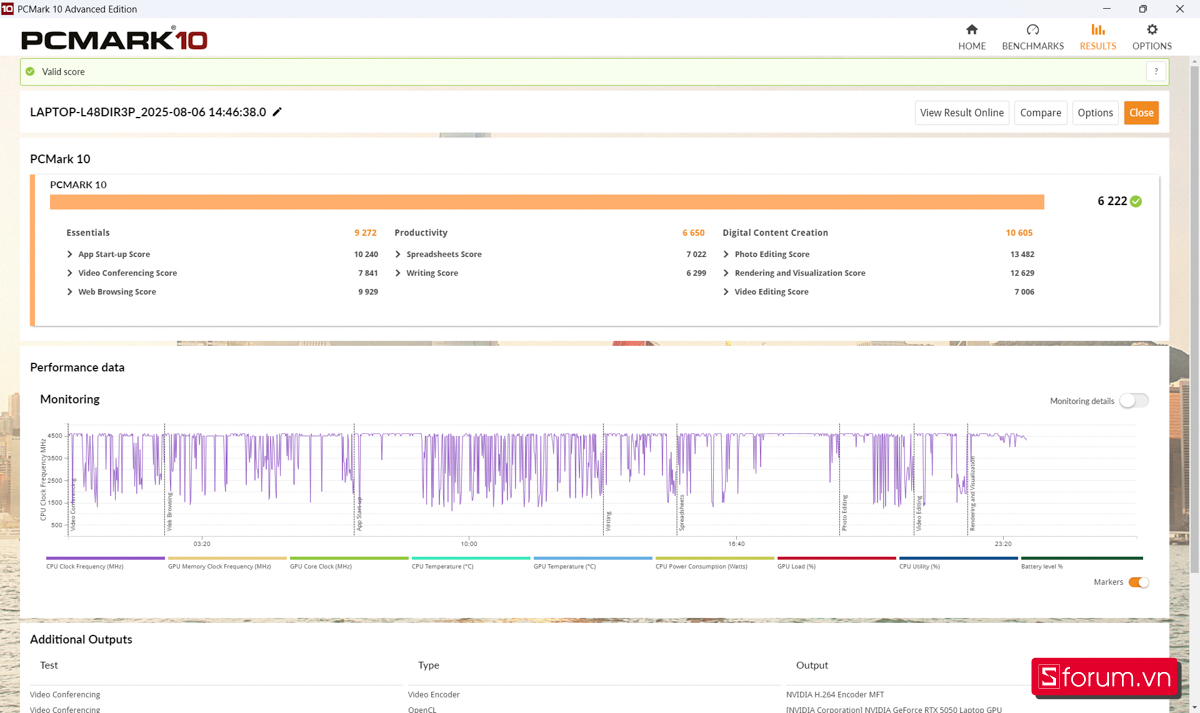Select GPU Memory Clock Frequency legend item
Viewport: 1200px width, 713px height.
coord(227,562)
